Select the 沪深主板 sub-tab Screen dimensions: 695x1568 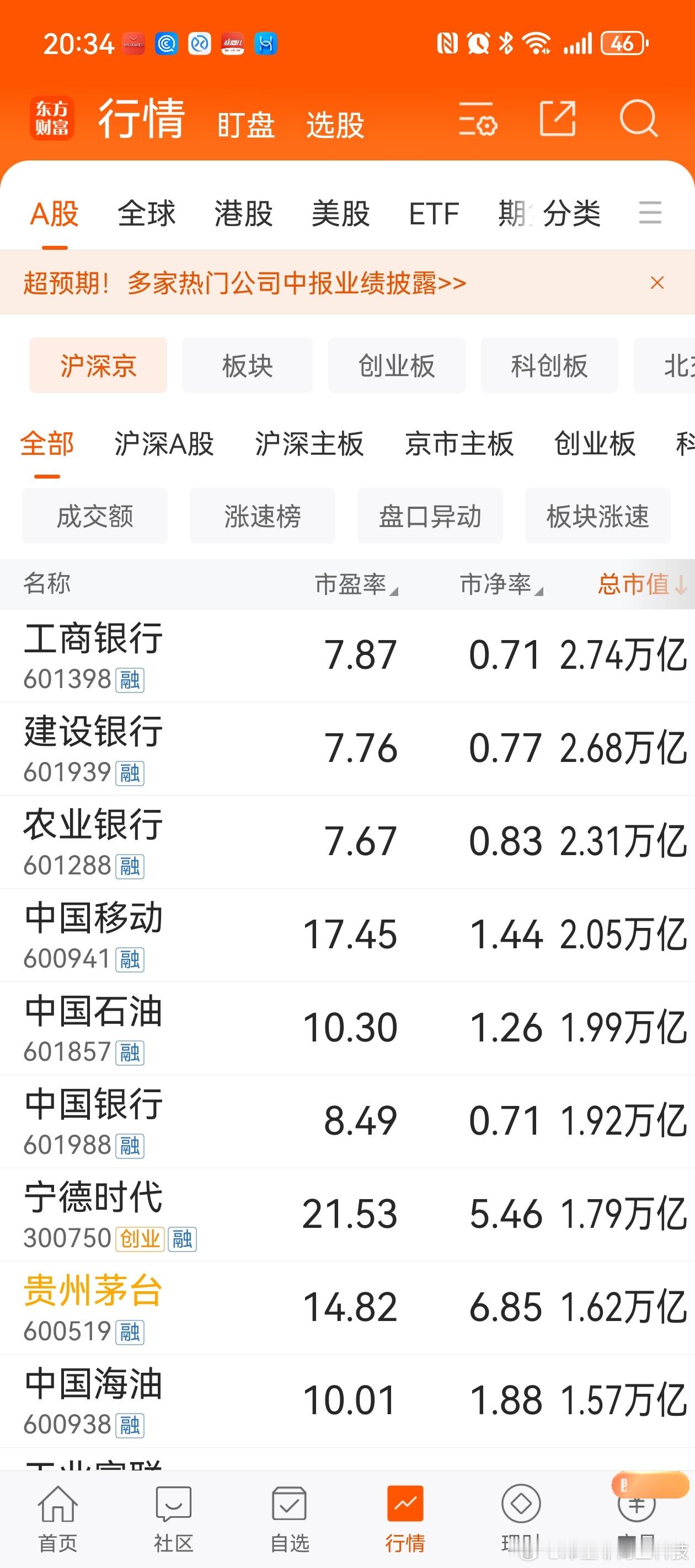309,443
